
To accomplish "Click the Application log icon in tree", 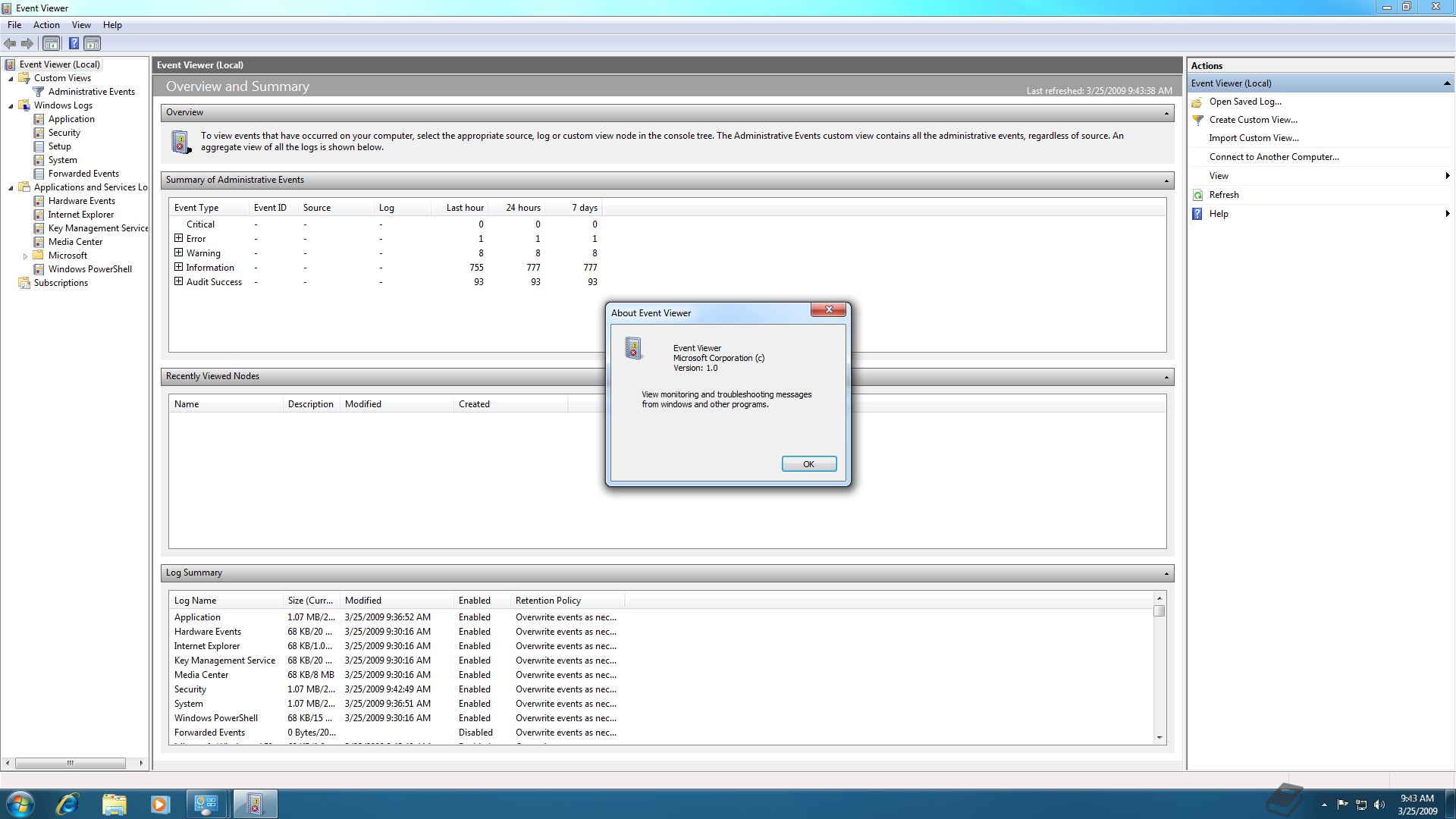I will [x=39, y=119].
